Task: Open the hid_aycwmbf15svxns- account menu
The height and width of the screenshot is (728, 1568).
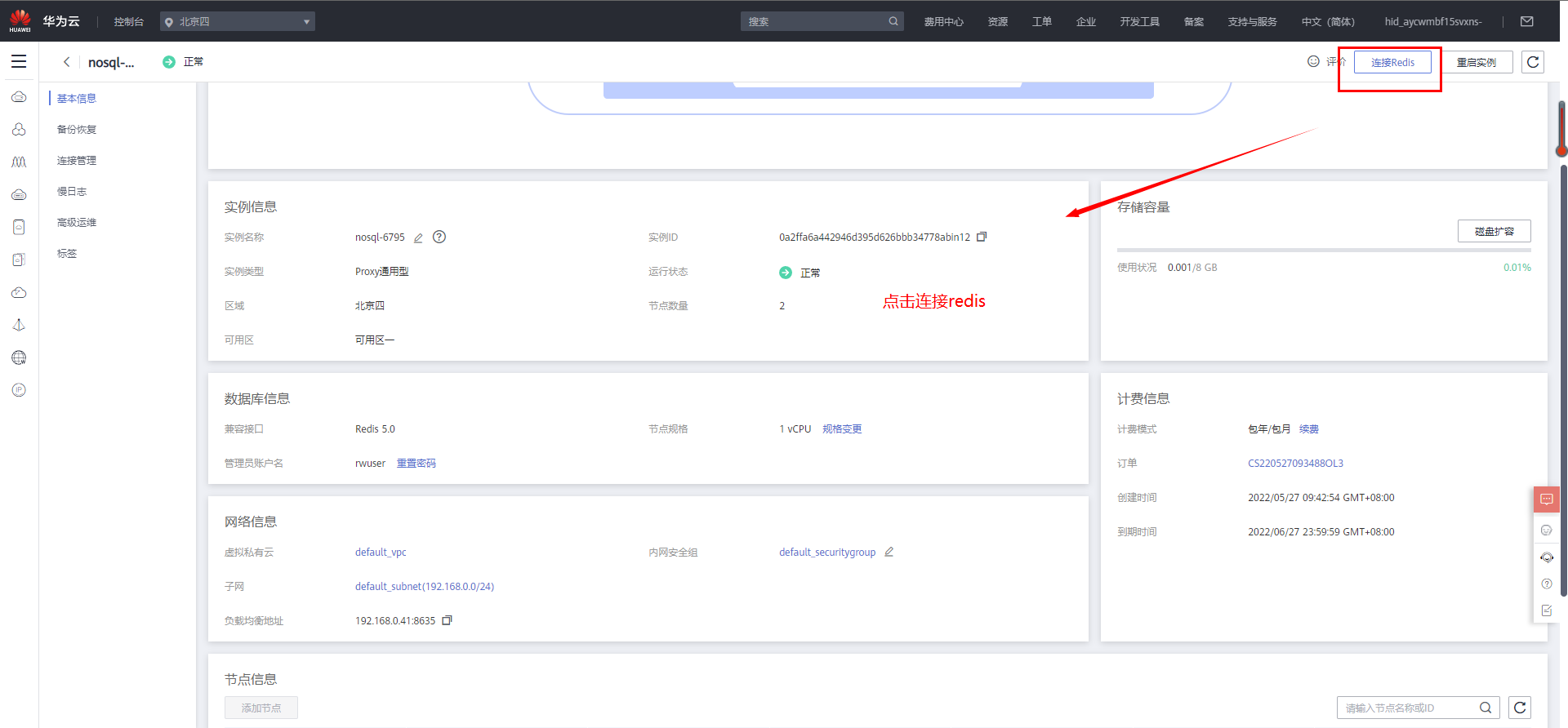Action: (1433, 21)
